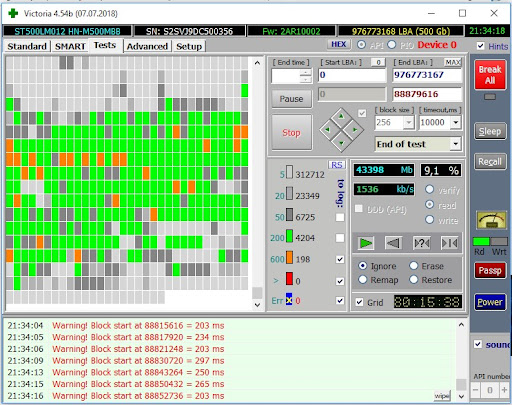Screen dimensions: 512x405
Task: Toggle the red over-600 to-log checkbox
Action: pos(340,281)
